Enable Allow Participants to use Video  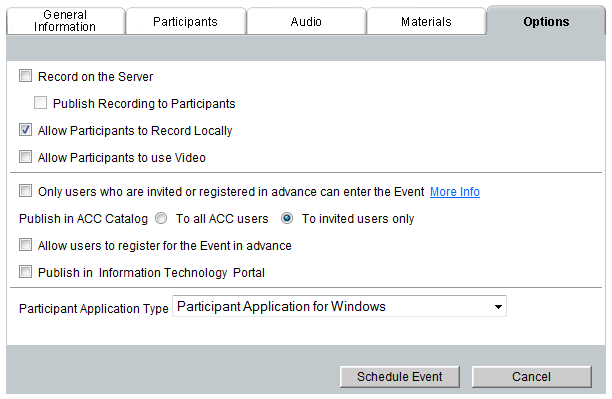point(25,157)
